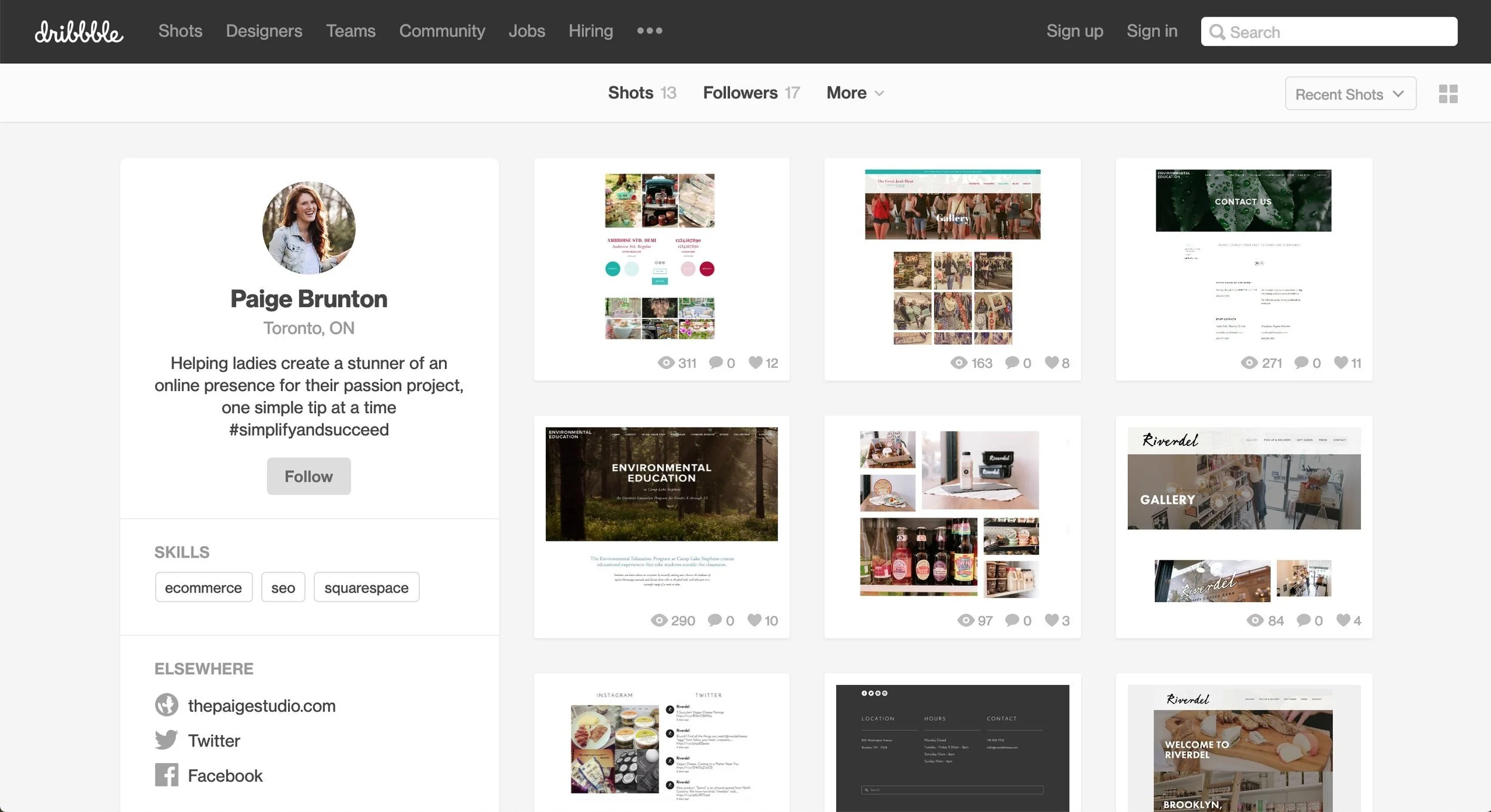Open the Shots tab showing 13
This screenshot has height=812, width=1491.
coord(642,93)
